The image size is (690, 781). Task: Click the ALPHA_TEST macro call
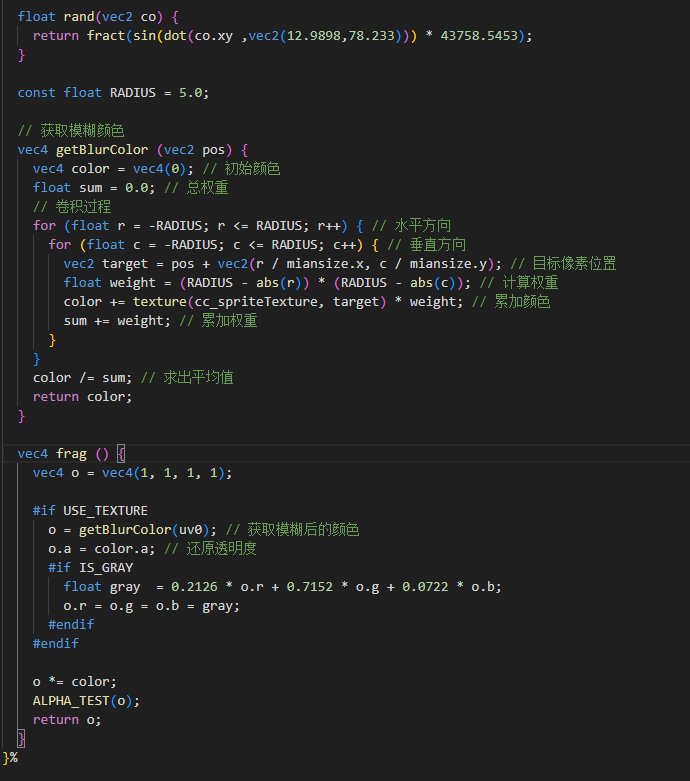click(x=71, y=700)
